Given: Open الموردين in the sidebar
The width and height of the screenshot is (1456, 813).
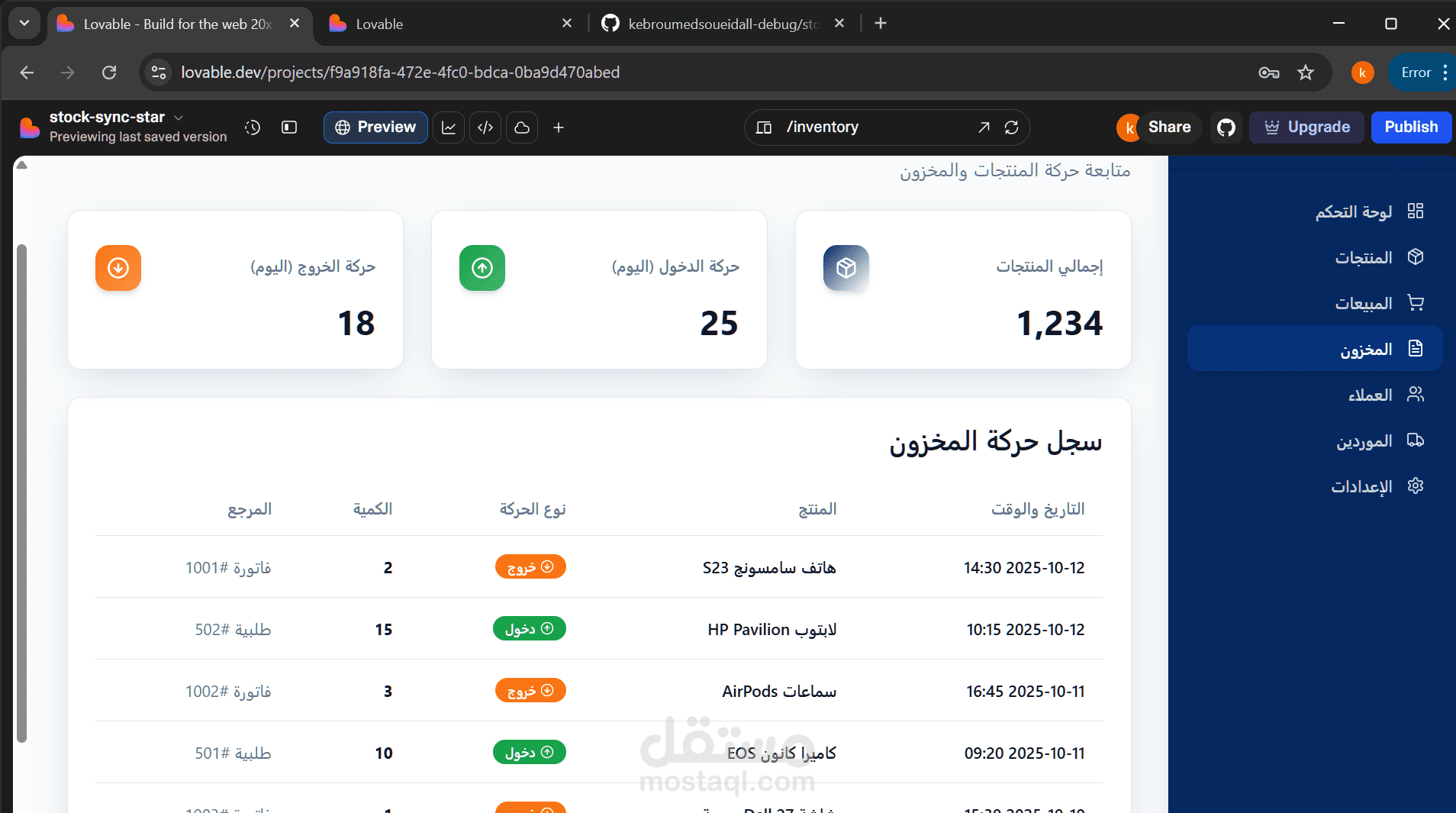Looking at the screenshot, I should coord(1315,440).
